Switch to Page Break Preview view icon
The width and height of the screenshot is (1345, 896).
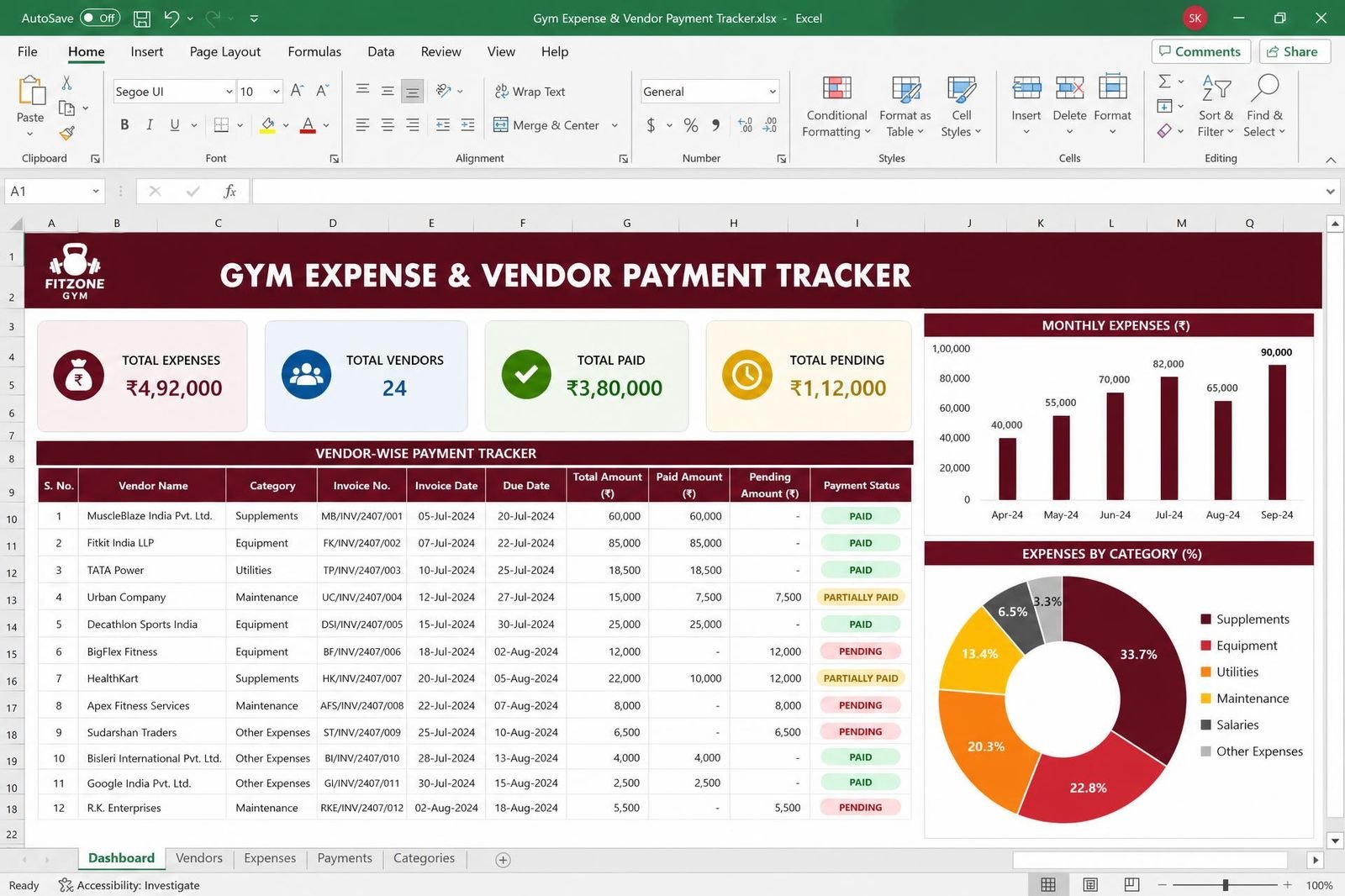[x=1131, y=884]
